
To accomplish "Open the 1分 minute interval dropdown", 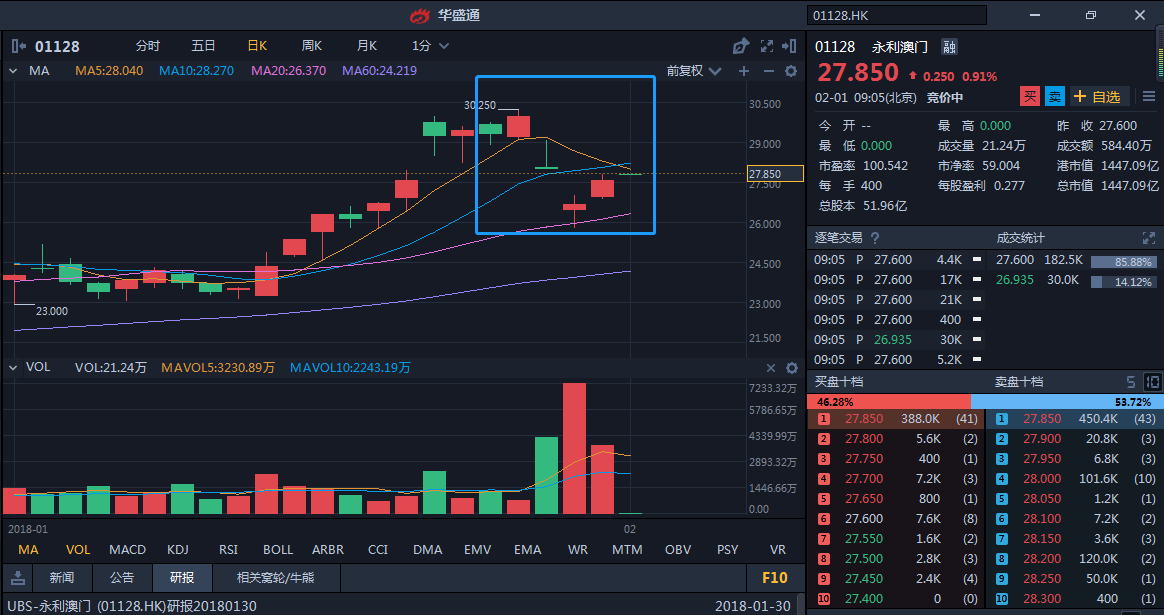I will 431,46.
